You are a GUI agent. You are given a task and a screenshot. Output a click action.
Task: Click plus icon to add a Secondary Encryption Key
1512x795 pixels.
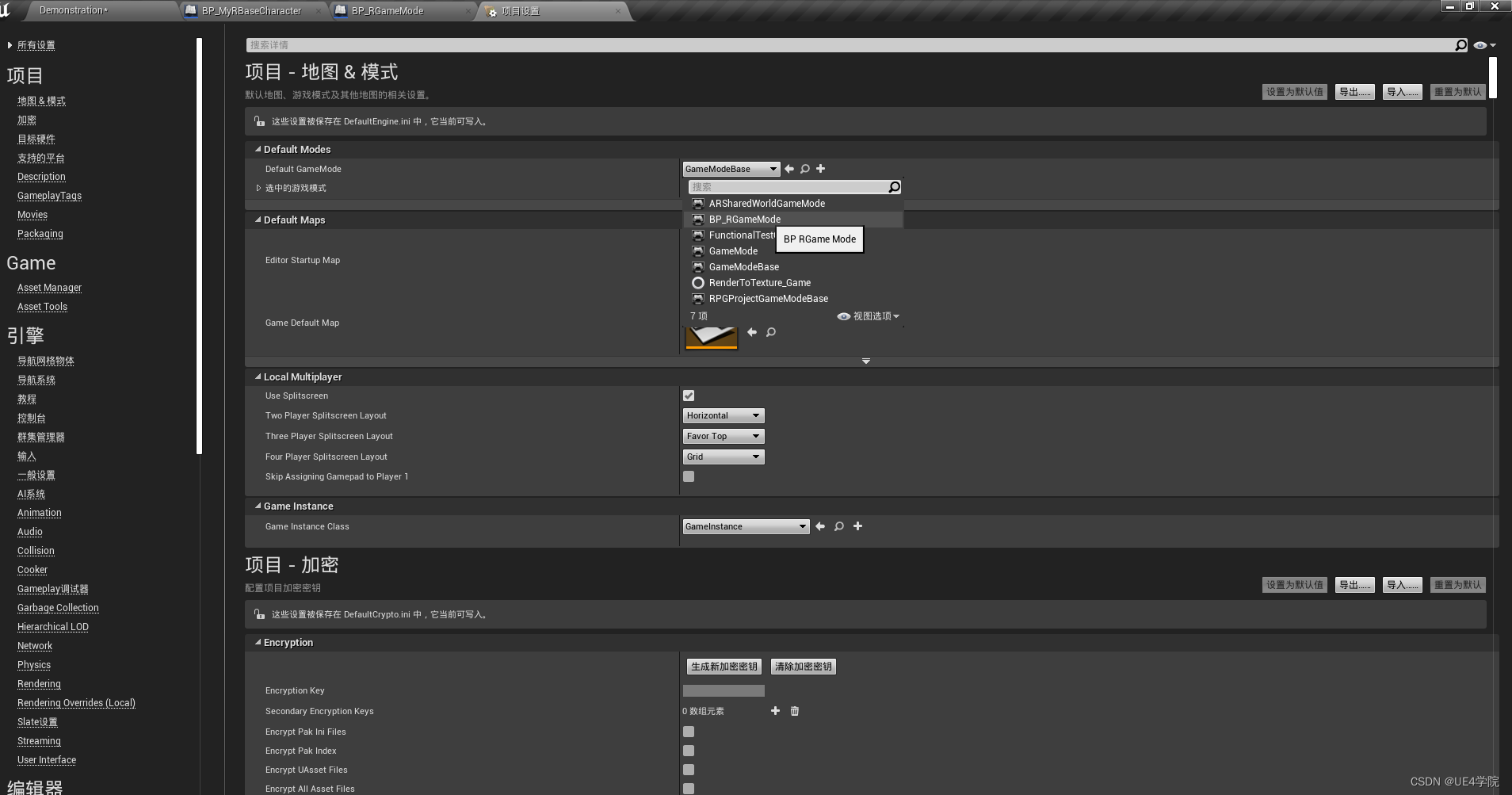pos(775,711)
